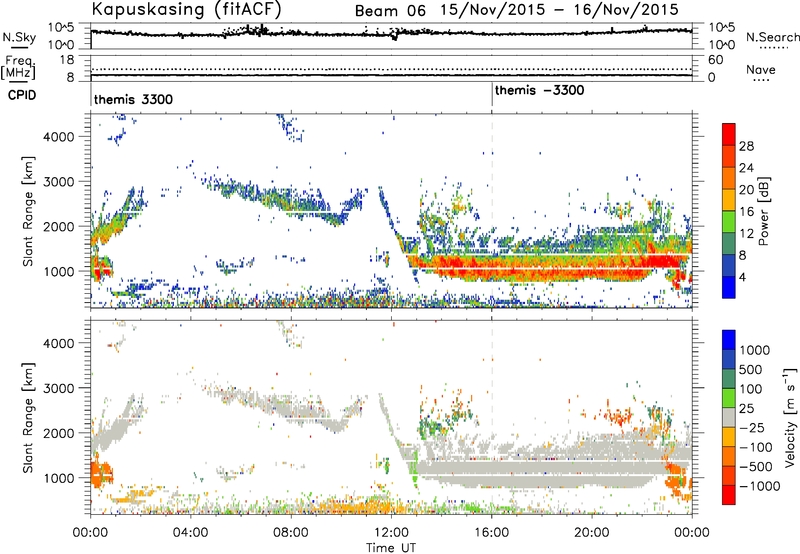
Task: Click the "12:00" time axis tick label
Action: 391,533
